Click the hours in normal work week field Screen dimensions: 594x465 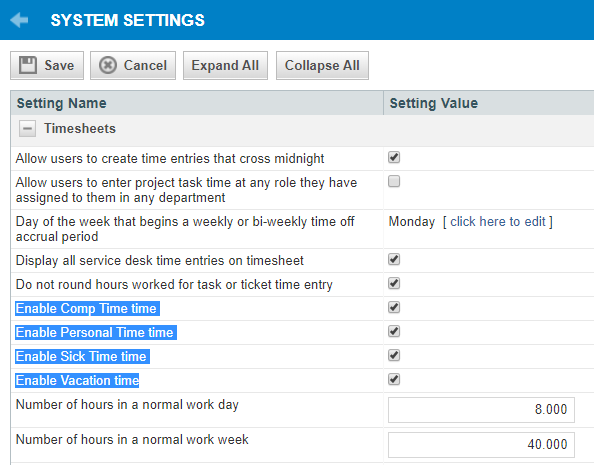coord(481,445)
